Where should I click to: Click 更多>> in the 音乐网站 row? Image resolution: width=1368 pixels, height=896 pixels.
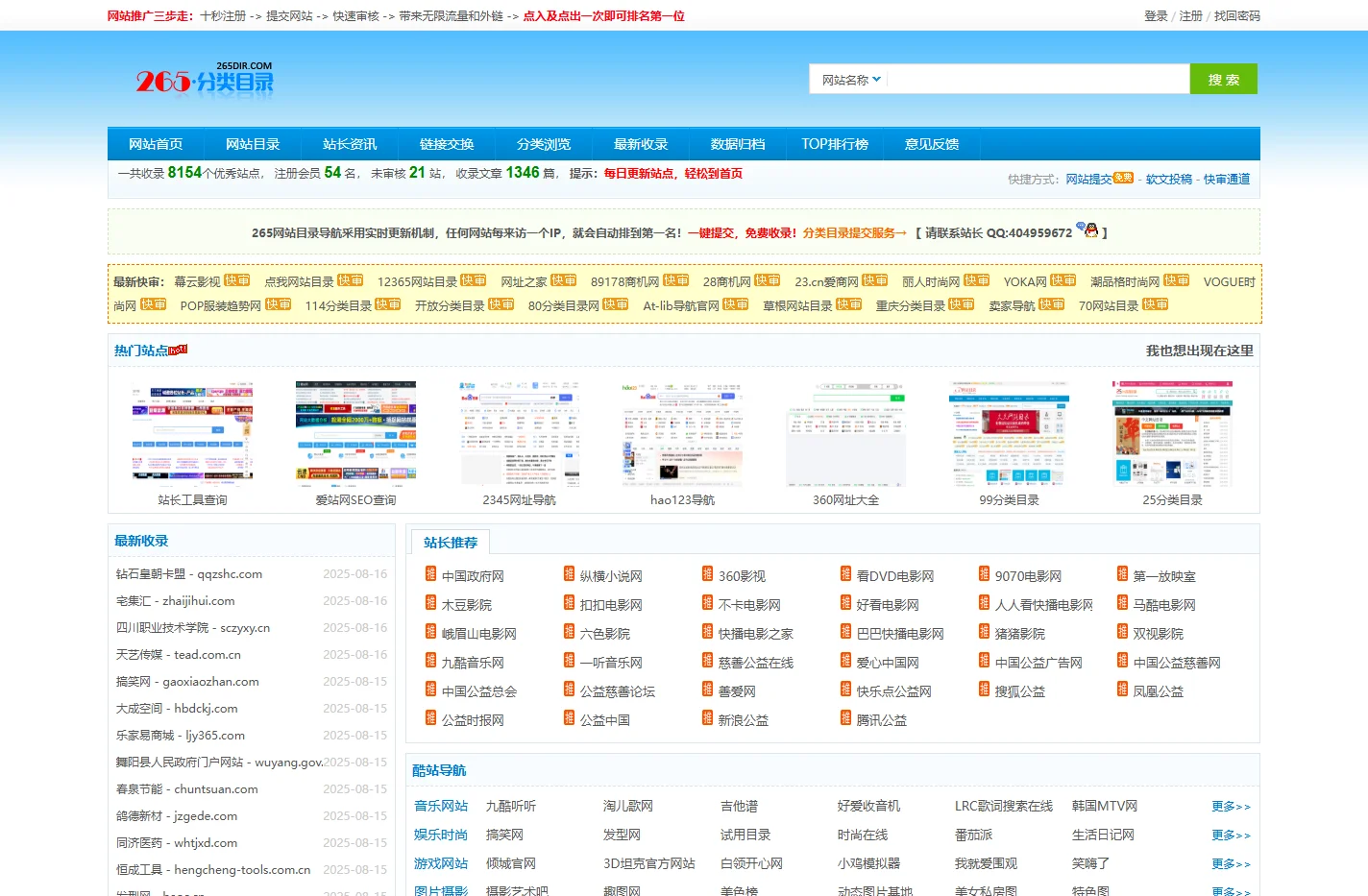(1231, 807)
